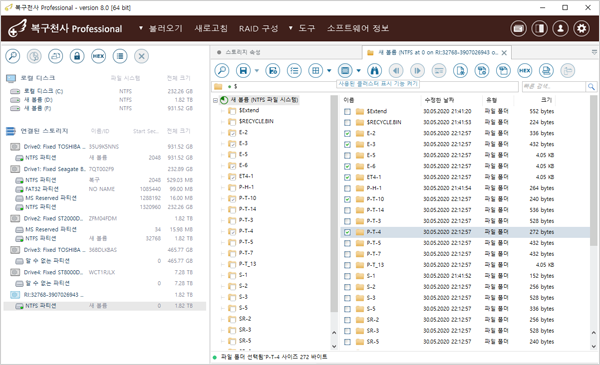Check the $Extend folder checkbox in file list
The width and height of the screenshot is (600, 365).
347,111
